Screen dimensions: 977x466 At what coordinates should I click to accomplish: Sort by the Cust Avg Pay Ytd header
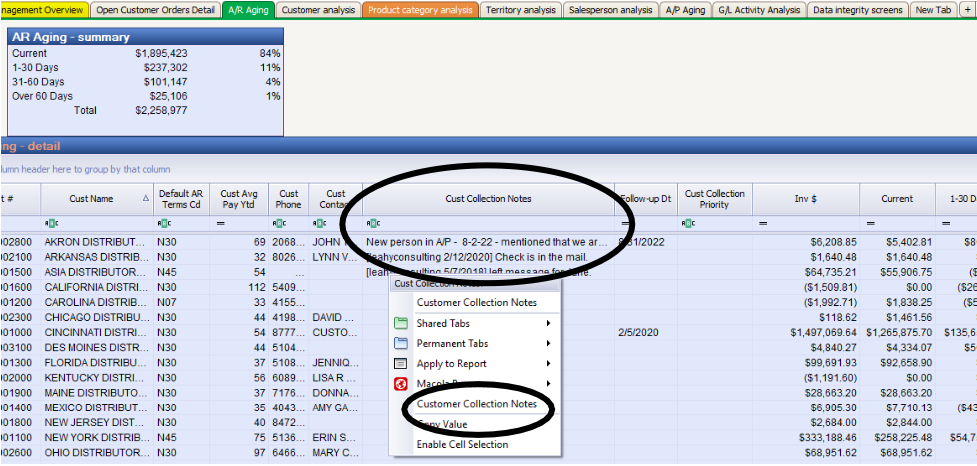[239, 199]
